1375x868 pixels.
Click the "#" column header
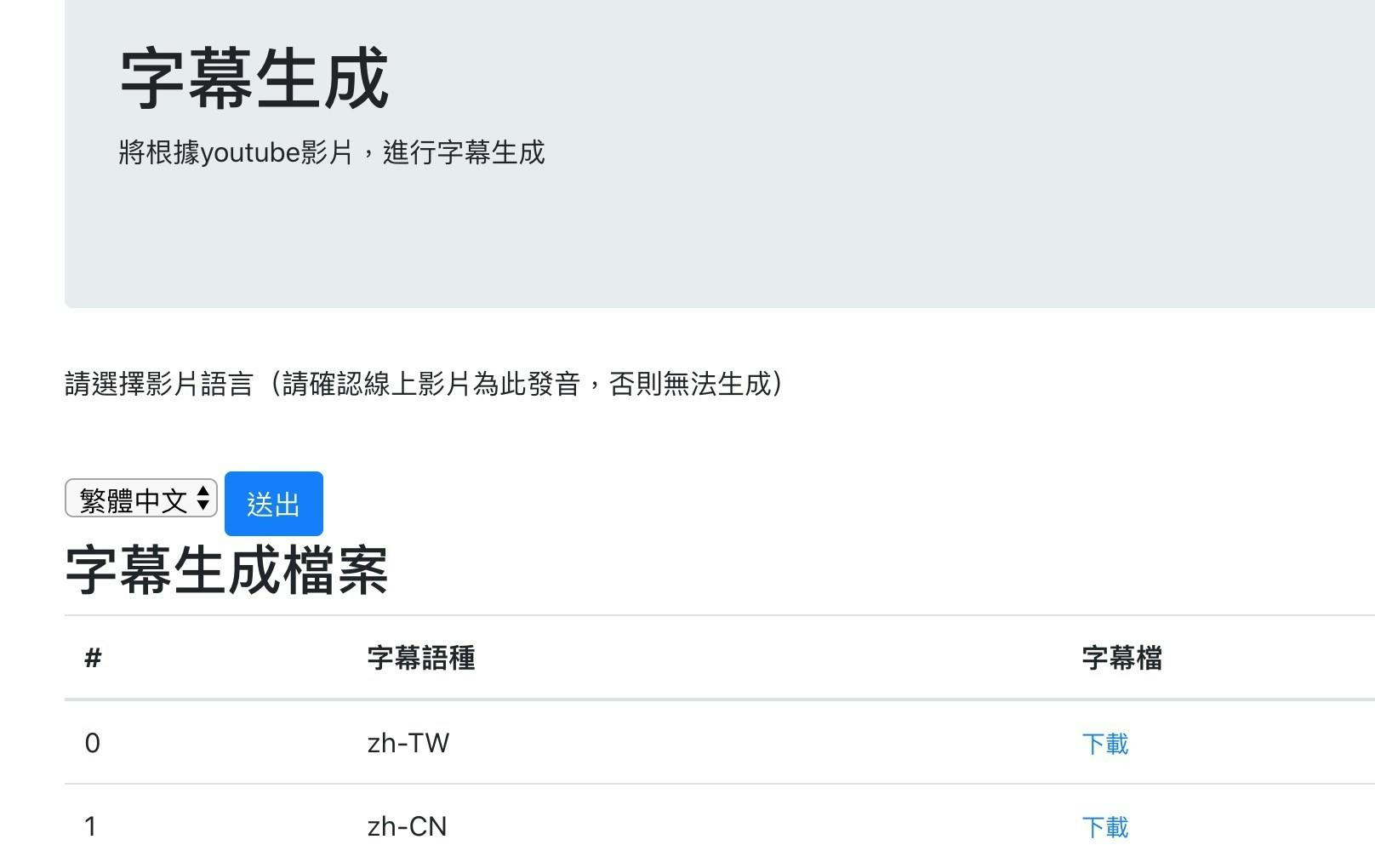point(94,658)
